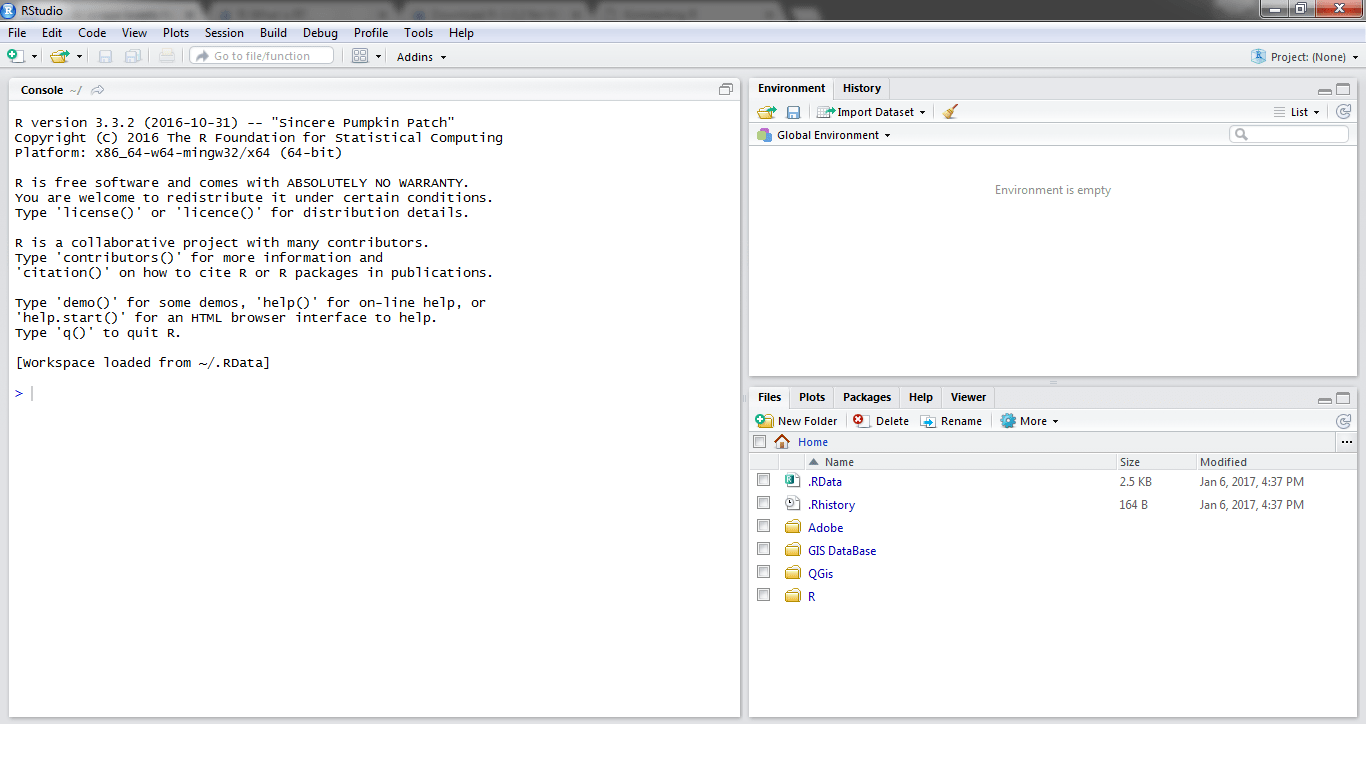Open the panes layout dropdown arrow

(x=379, y=57)
